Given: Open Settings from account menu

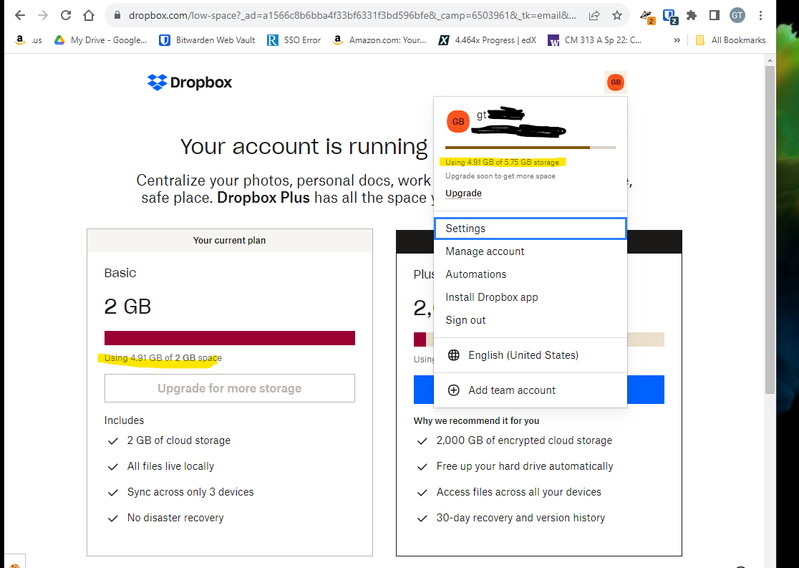Looking at the screenshot, I should click(x=530, y=228).
